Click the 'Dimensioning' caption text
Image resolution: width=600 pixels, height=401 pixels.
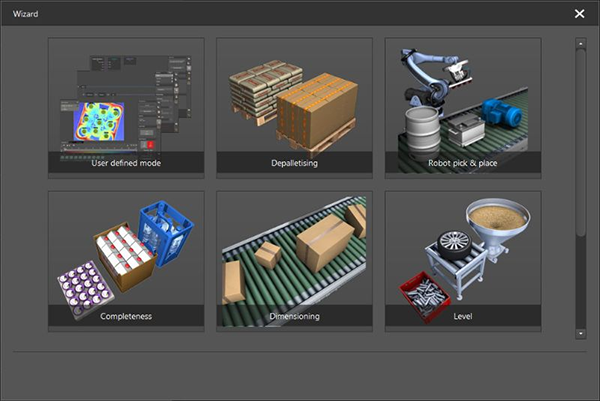click(294, 317)
